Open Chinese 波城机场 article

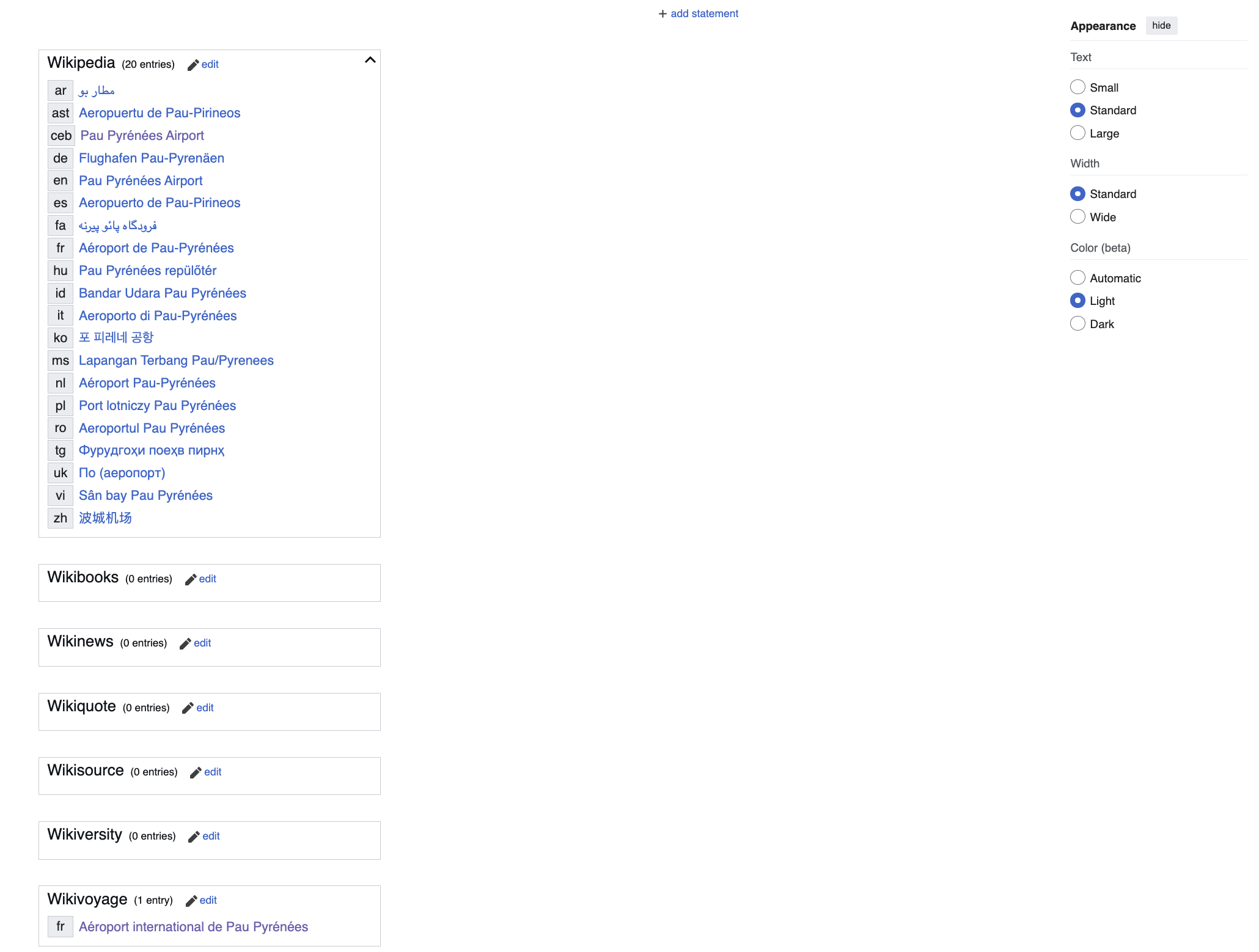tap(105, 518)
